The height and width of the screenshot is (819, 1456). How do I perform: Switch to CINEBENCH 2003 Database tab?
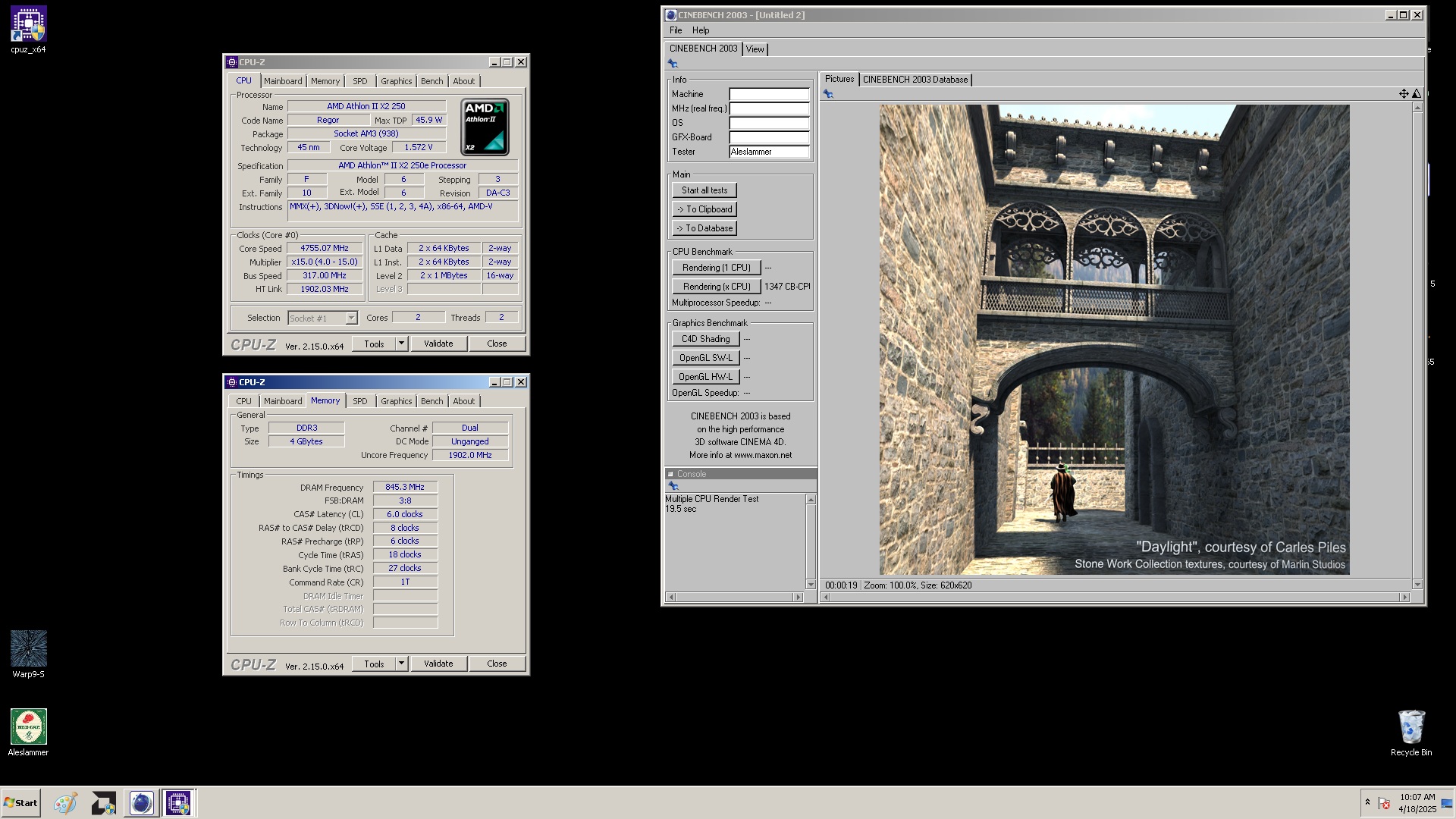click(x=915, y=80)
